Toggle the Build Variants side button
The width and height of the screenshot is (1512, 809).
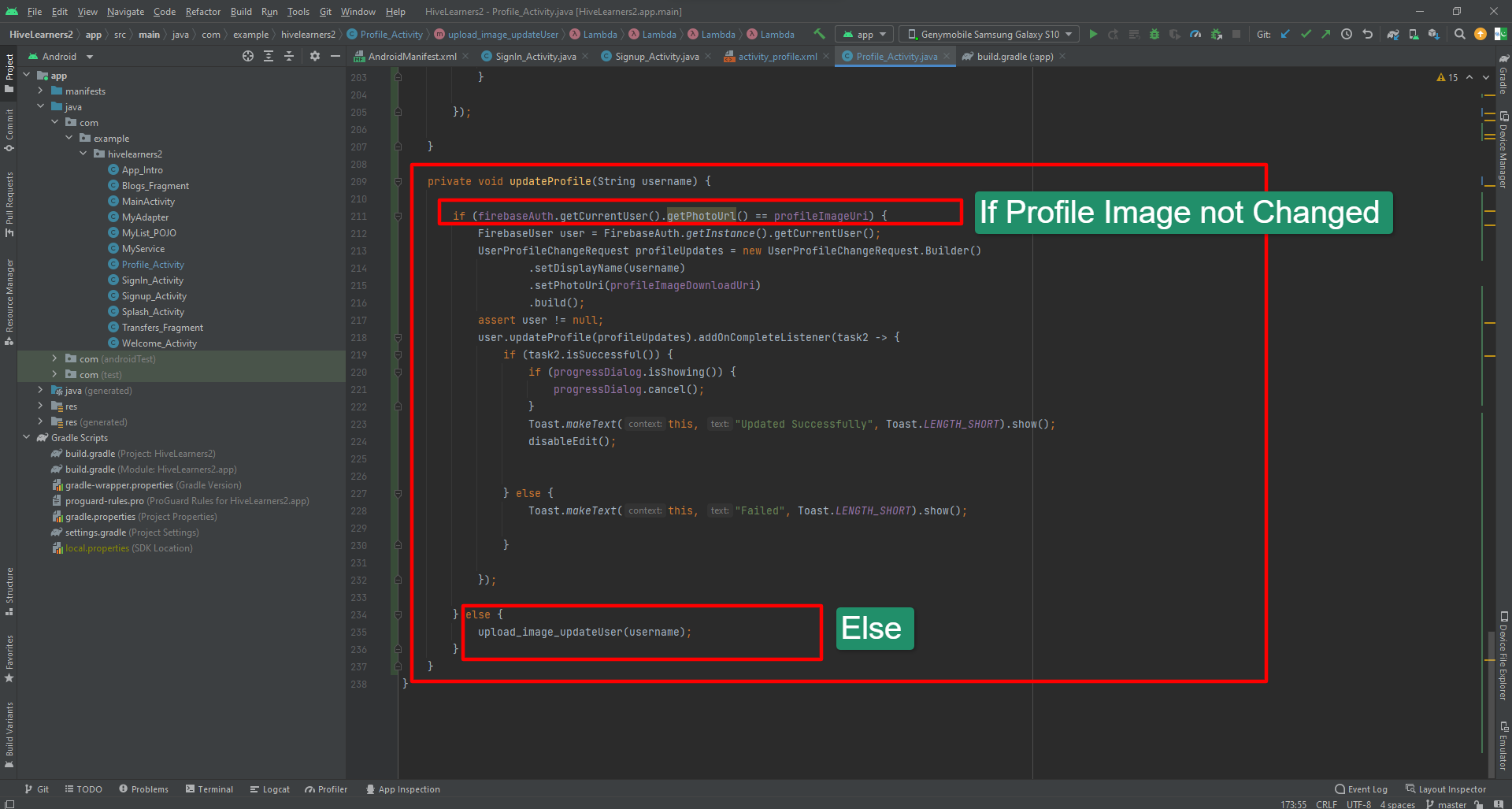9,735
